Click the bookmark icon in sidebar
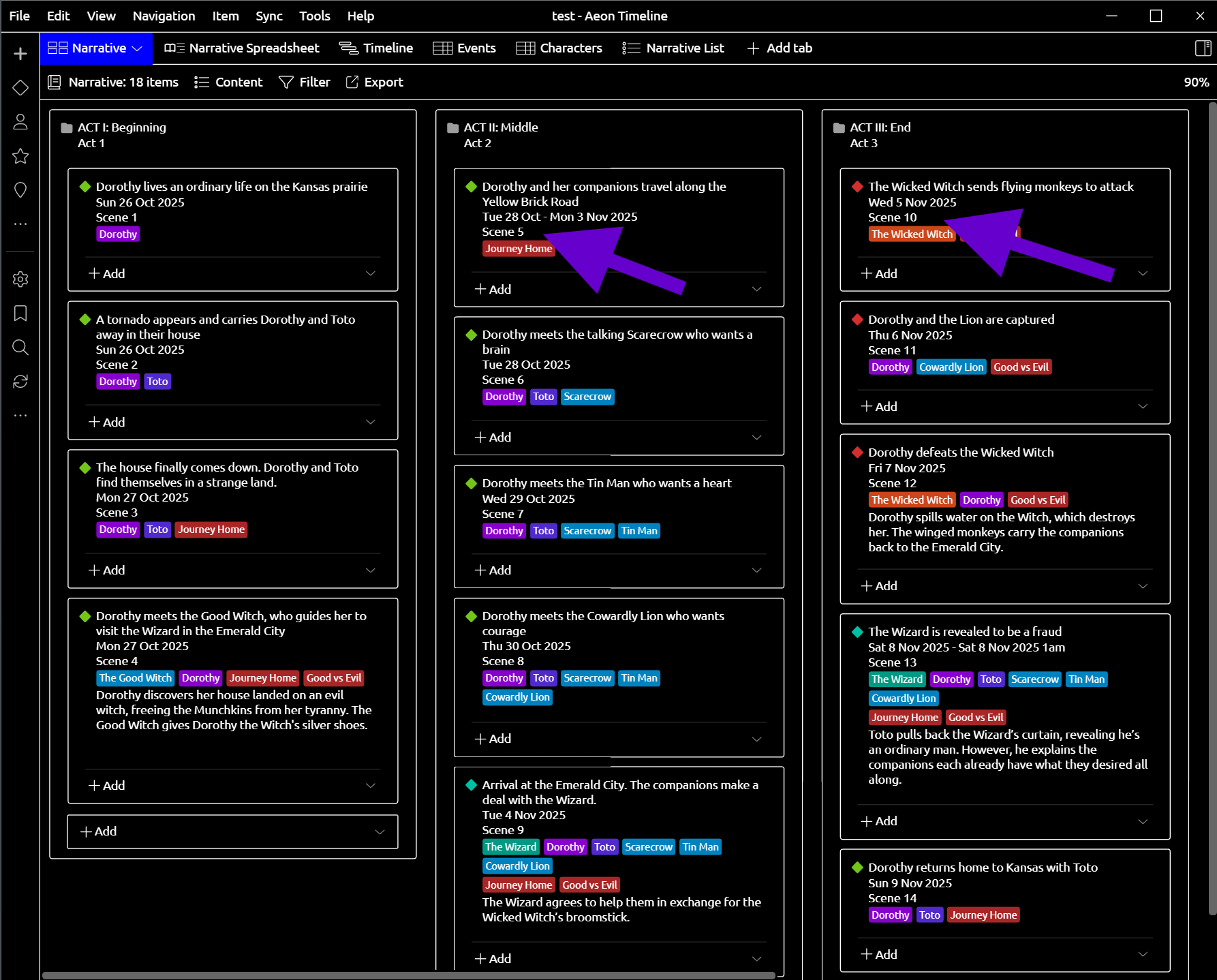Viewport: 1217px width, 980px height. (20, 313)
